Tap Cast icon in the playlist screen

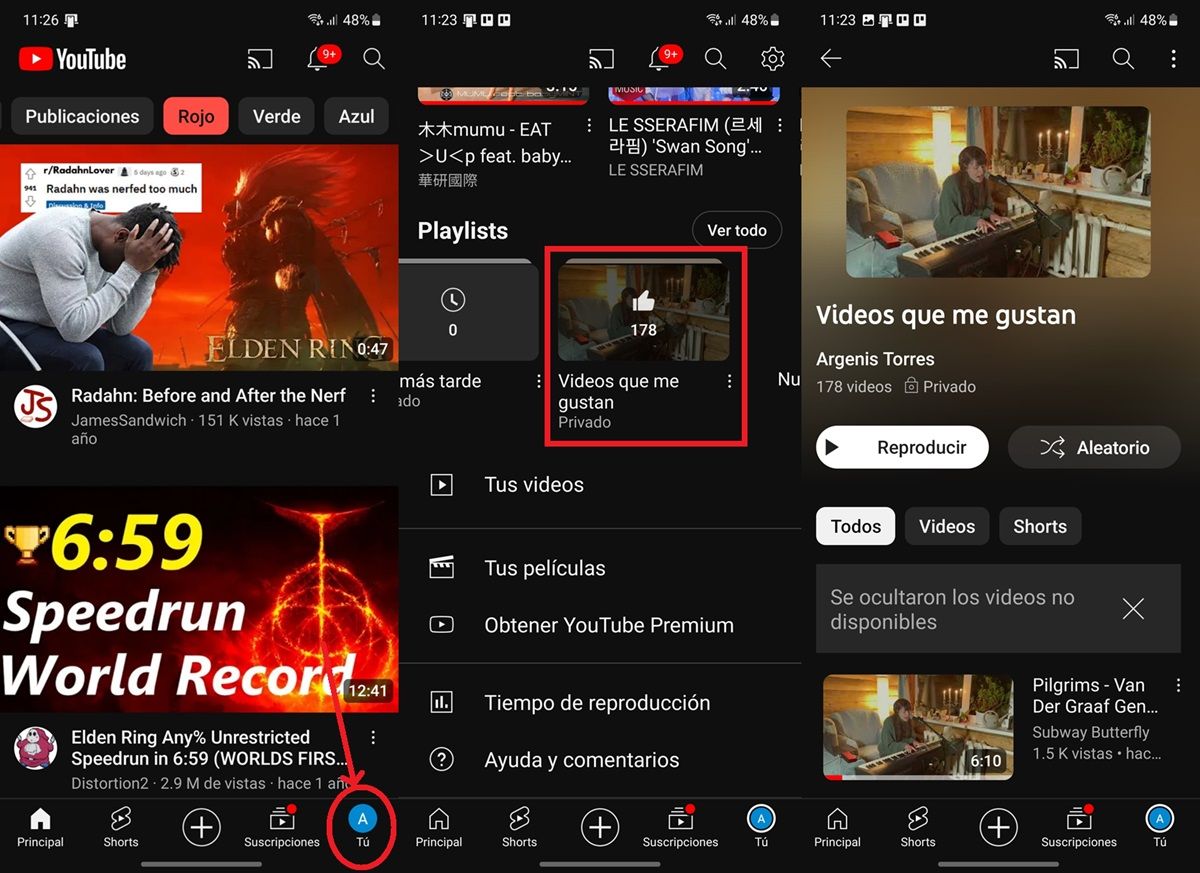(x=1066, y=60)
